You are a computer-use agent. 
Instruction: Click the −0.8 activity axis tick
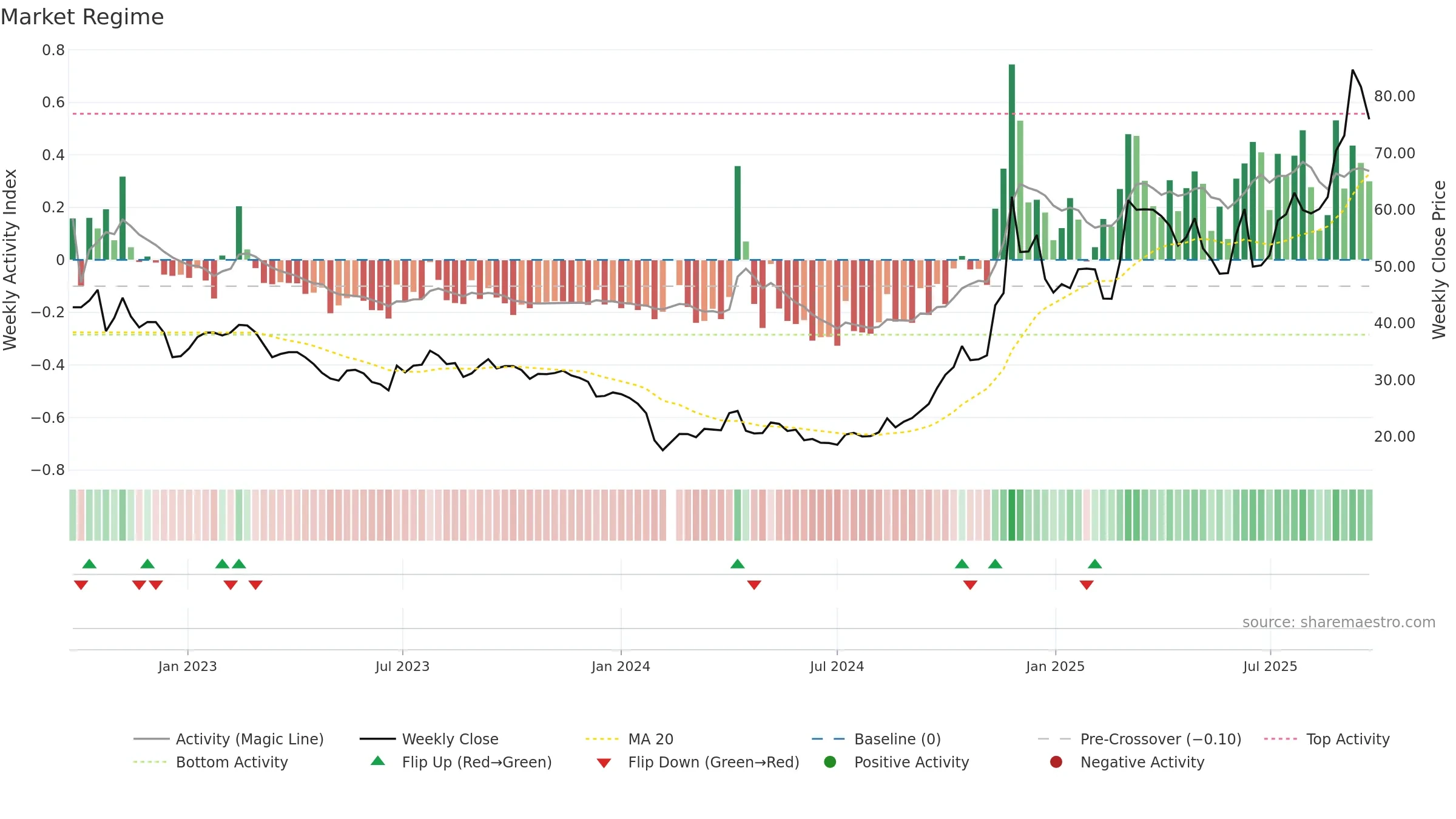[48, 470]
